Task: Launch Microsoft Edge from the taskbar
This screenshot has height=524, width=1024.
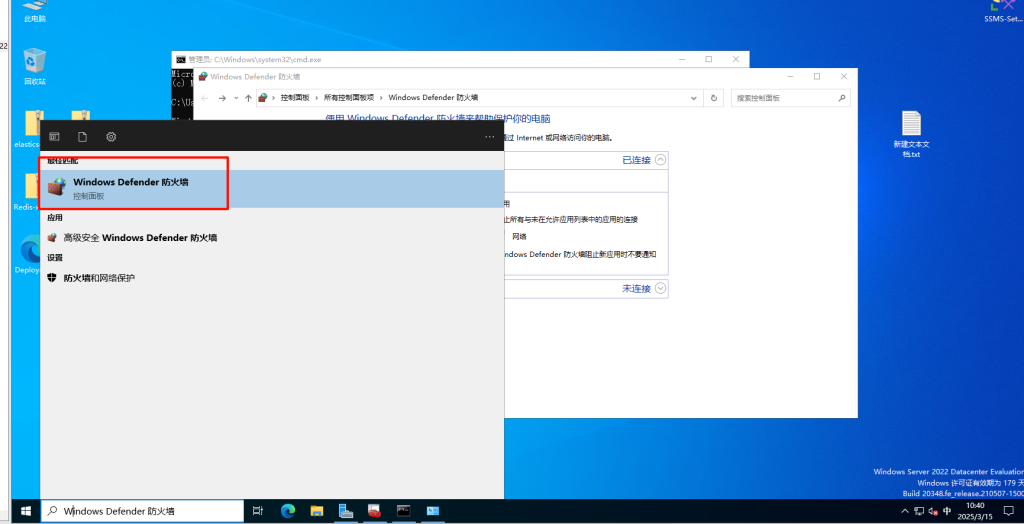Action: pos(288,511)
